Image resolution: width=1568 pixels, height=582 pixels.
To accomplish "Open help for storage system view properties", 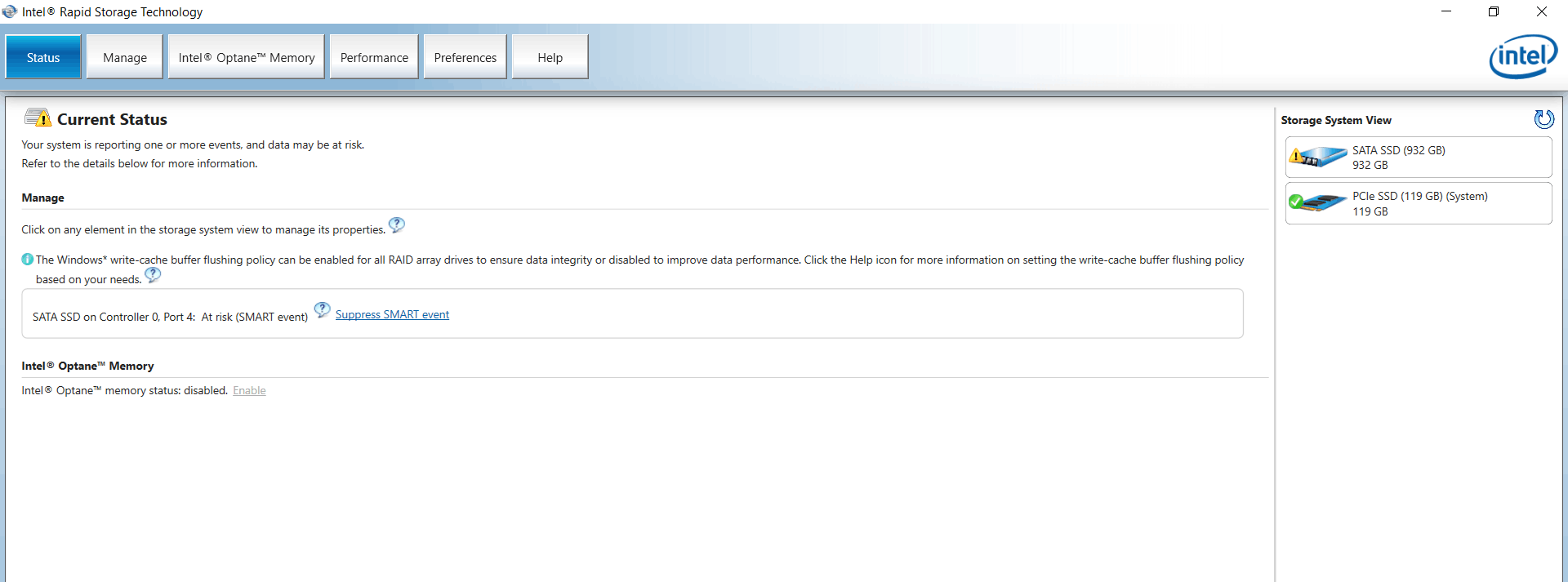I will tap(397, 224).
